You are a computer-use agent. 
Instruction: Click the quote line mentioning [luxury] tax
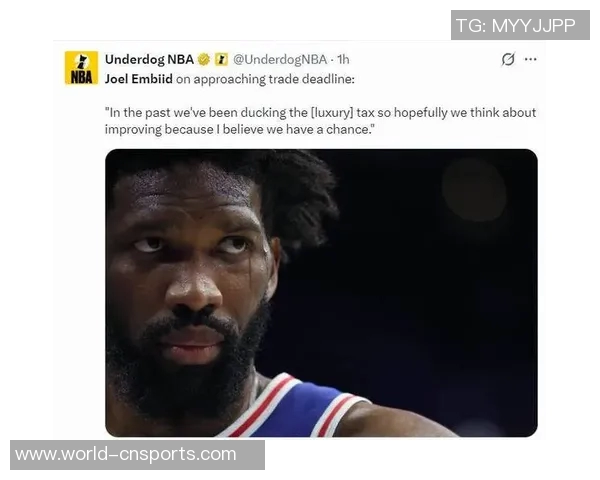pyautogui.click(x=320, y=113)
